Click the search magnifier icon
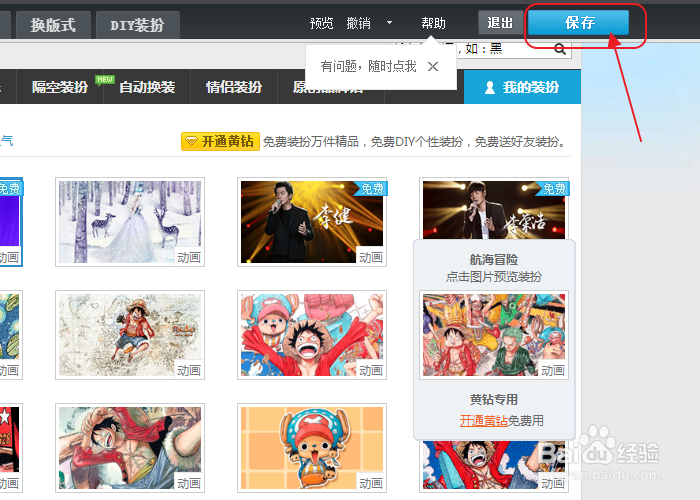Viewport: 700px width, 500px height. pyautogui.click(x=560, y=49)
